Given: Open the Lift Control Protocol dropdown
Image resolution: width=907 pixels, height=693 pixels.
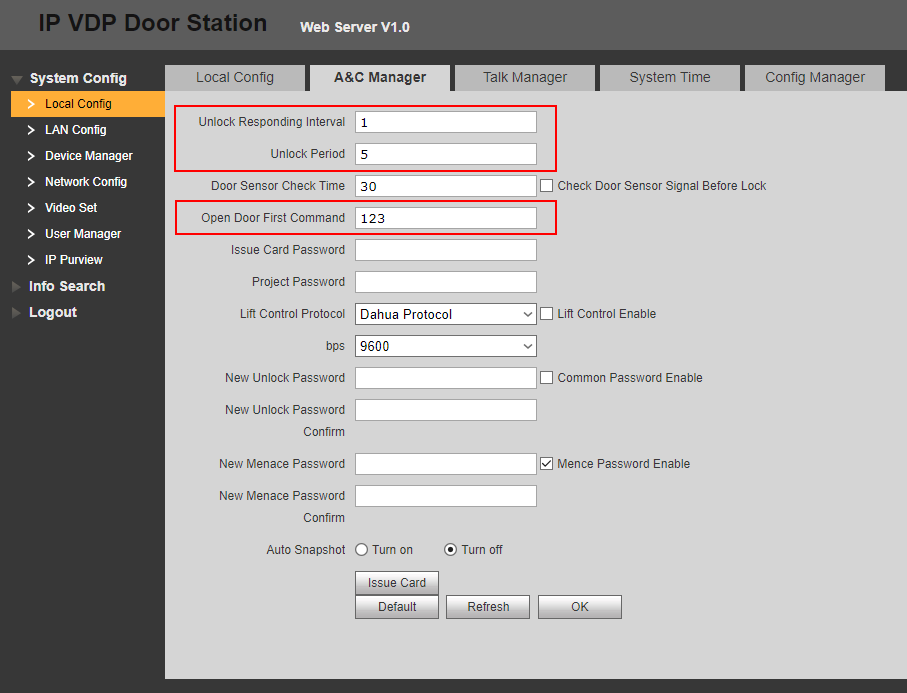Looking at the screenshot, I should [445, 314].
